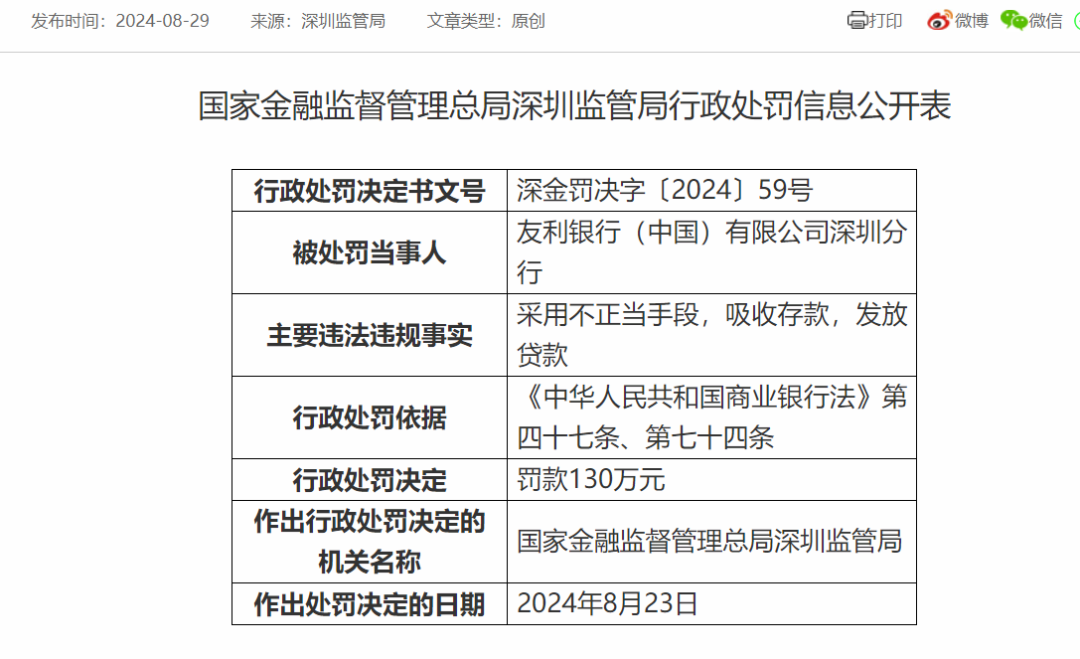Click the article type 原创
Viewport: 1080px width, 659px height.
pyautogui.click(x=528, y=21)
